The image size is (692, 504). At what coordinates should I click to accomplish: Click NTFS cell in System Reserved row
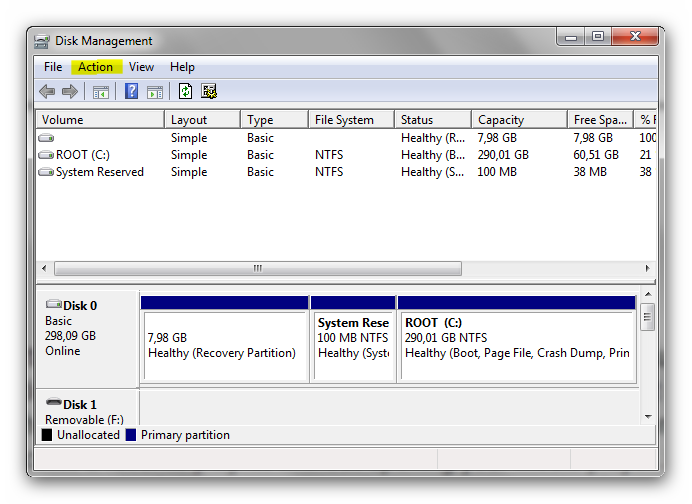pos(329,172)
